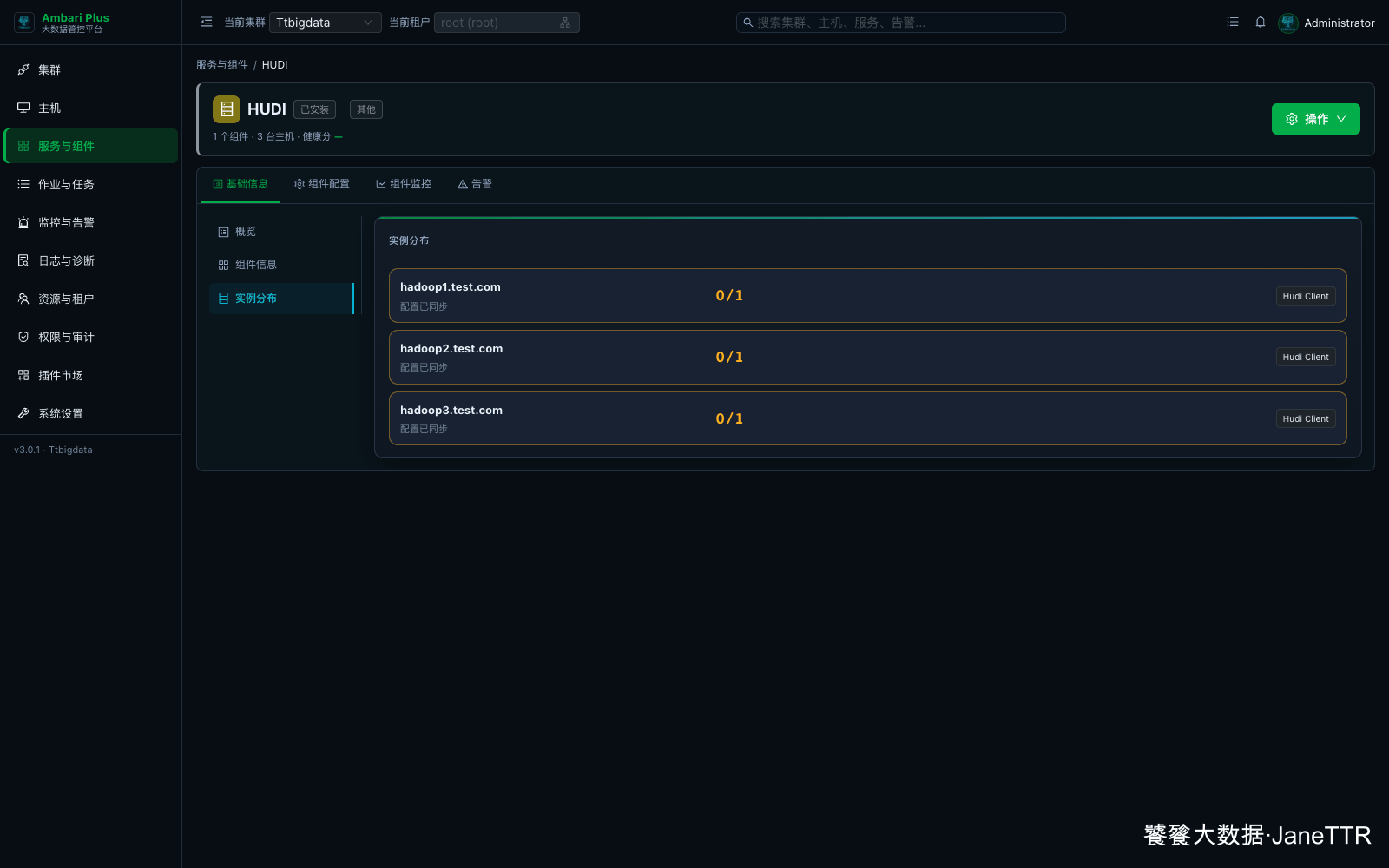This screenshot has width=1389, height=868.
Task: Open 资源与租户 in the sidebar
Action: pyautogui.click(x=90, y=299)
